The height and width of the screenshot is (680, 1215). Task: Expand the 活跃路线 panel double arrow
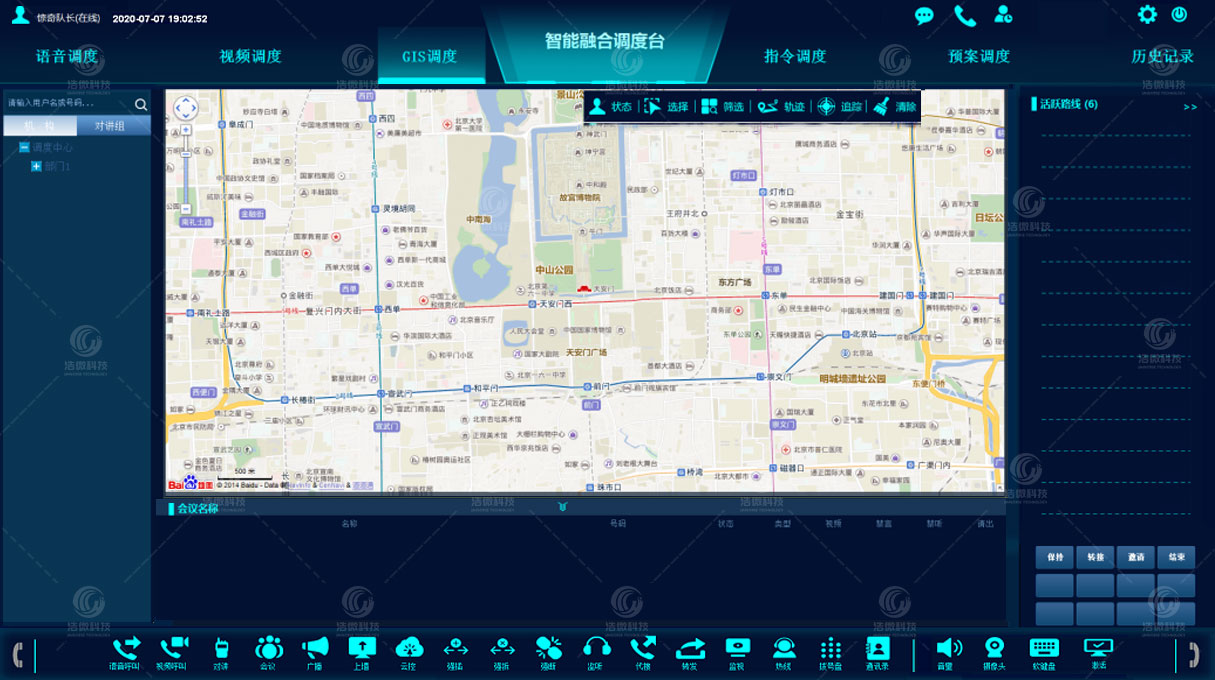(1189, 106)
